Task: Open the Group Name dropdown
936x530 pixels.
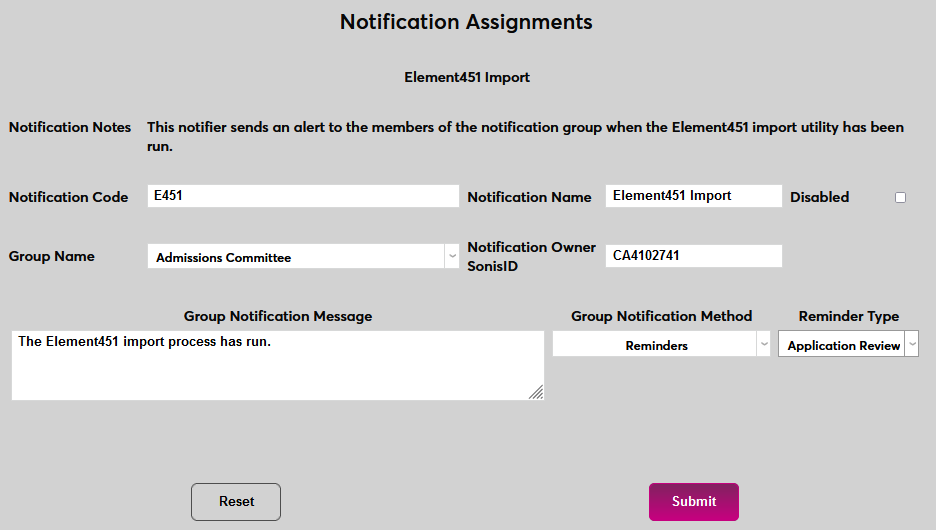Action: coord(303,257)
